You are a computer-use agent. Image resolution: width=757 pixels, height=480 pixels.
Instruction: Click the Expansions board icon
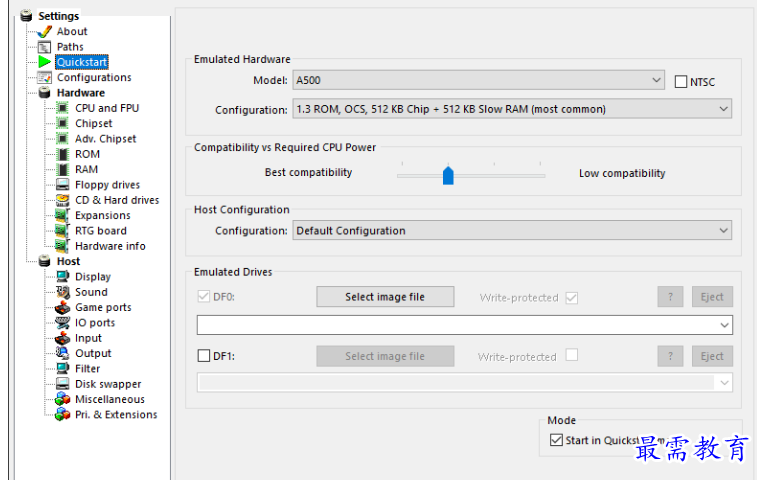click(62, 215)
